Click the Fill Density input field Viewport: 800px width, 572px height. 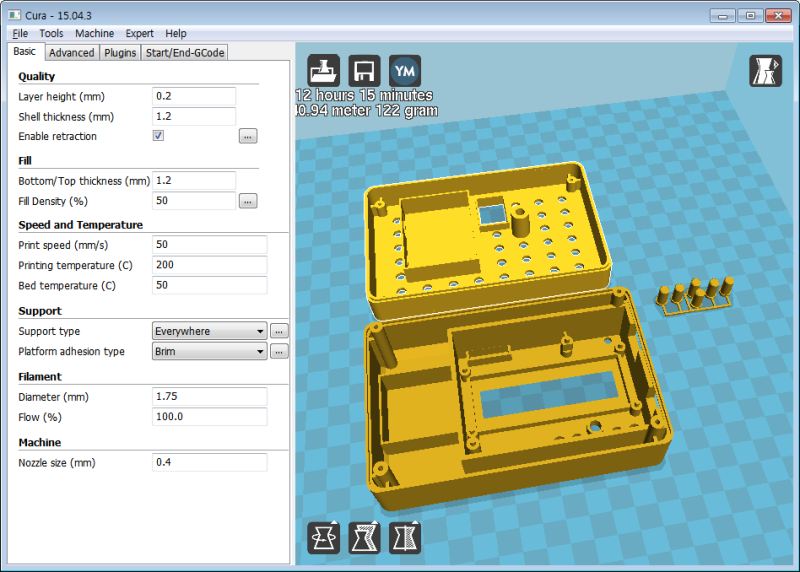[194, 201]
